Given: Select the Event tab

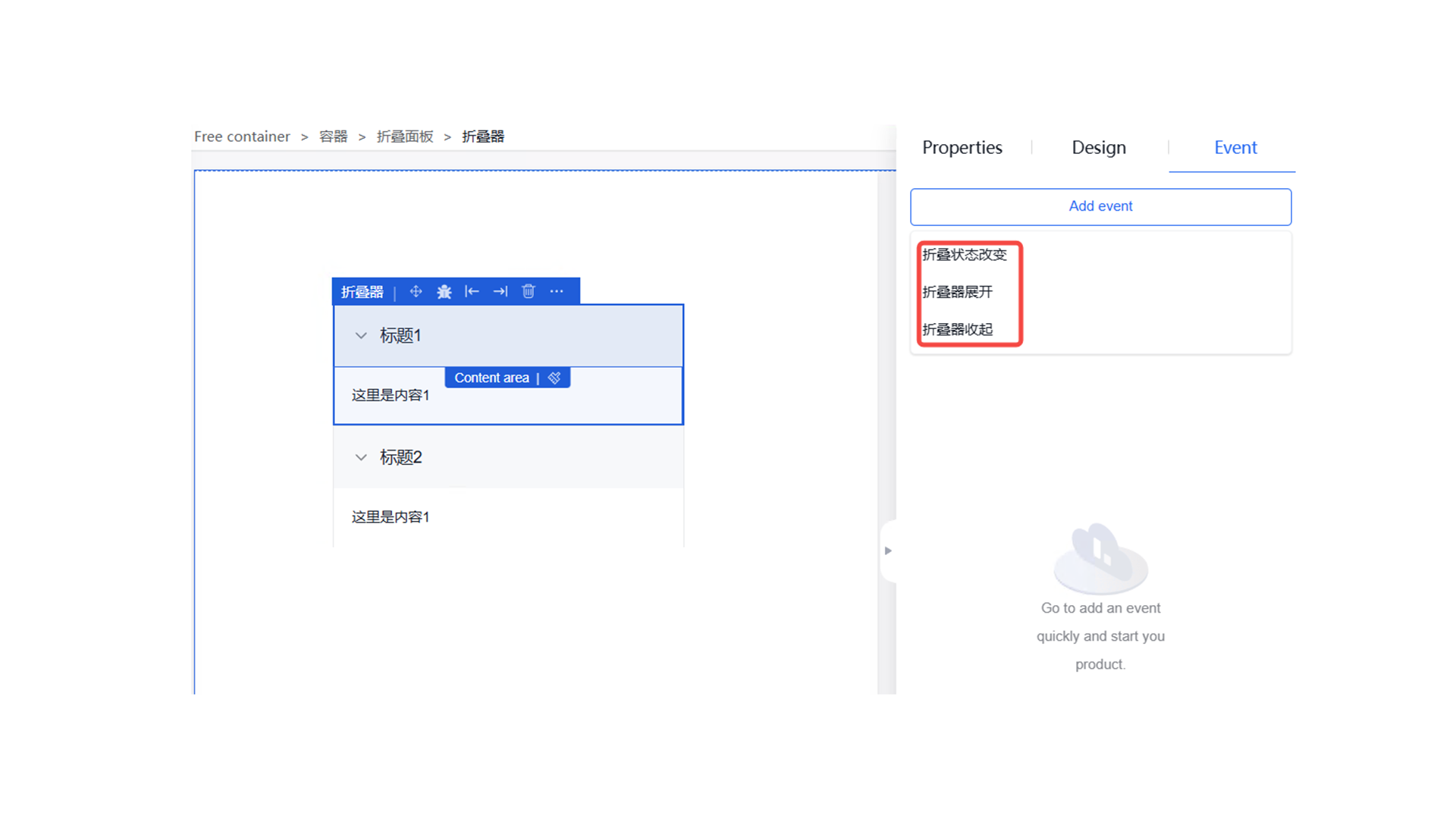Looking at the screenshot, I should click(1235, 147).
